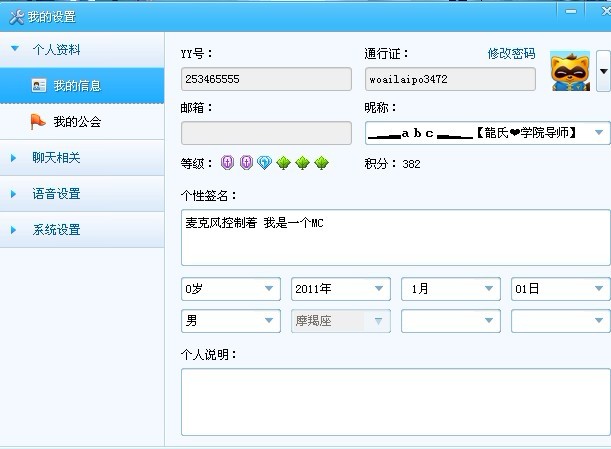Open 我的公会 in the sidebar
Viewport: 611px width, 449px height.
coord(82,122)
